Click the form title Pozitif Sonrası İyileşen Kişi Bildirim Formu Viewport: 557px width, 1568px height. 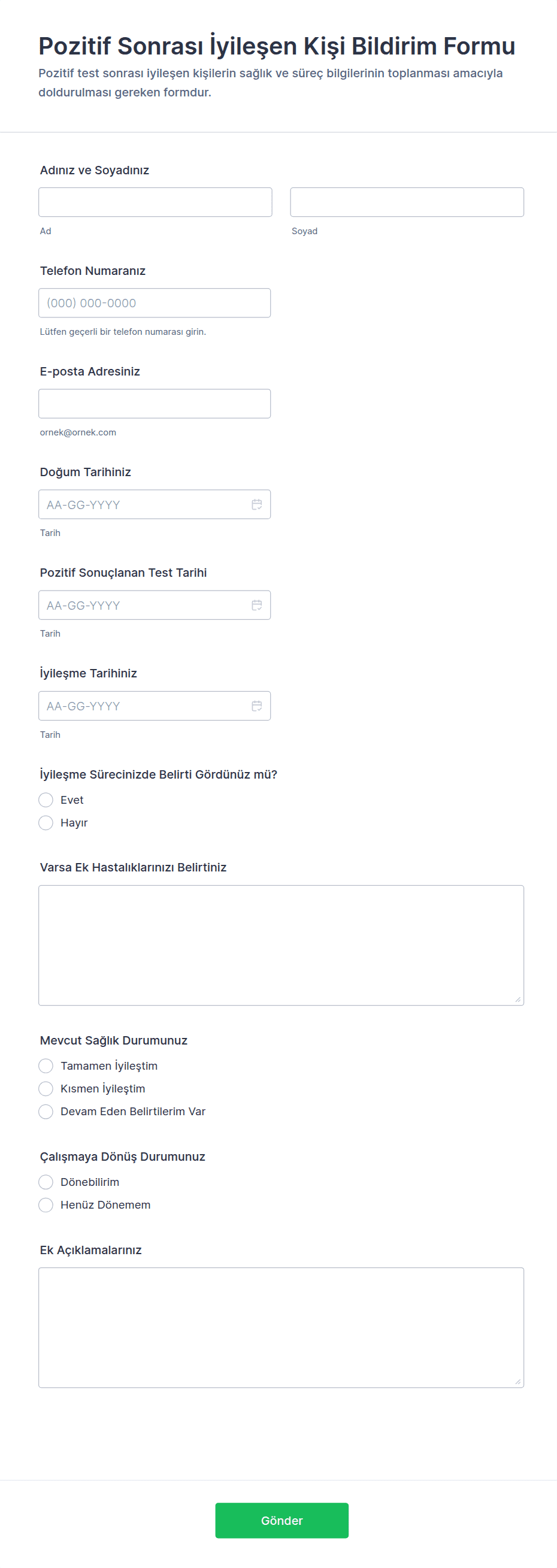point(277,46)
